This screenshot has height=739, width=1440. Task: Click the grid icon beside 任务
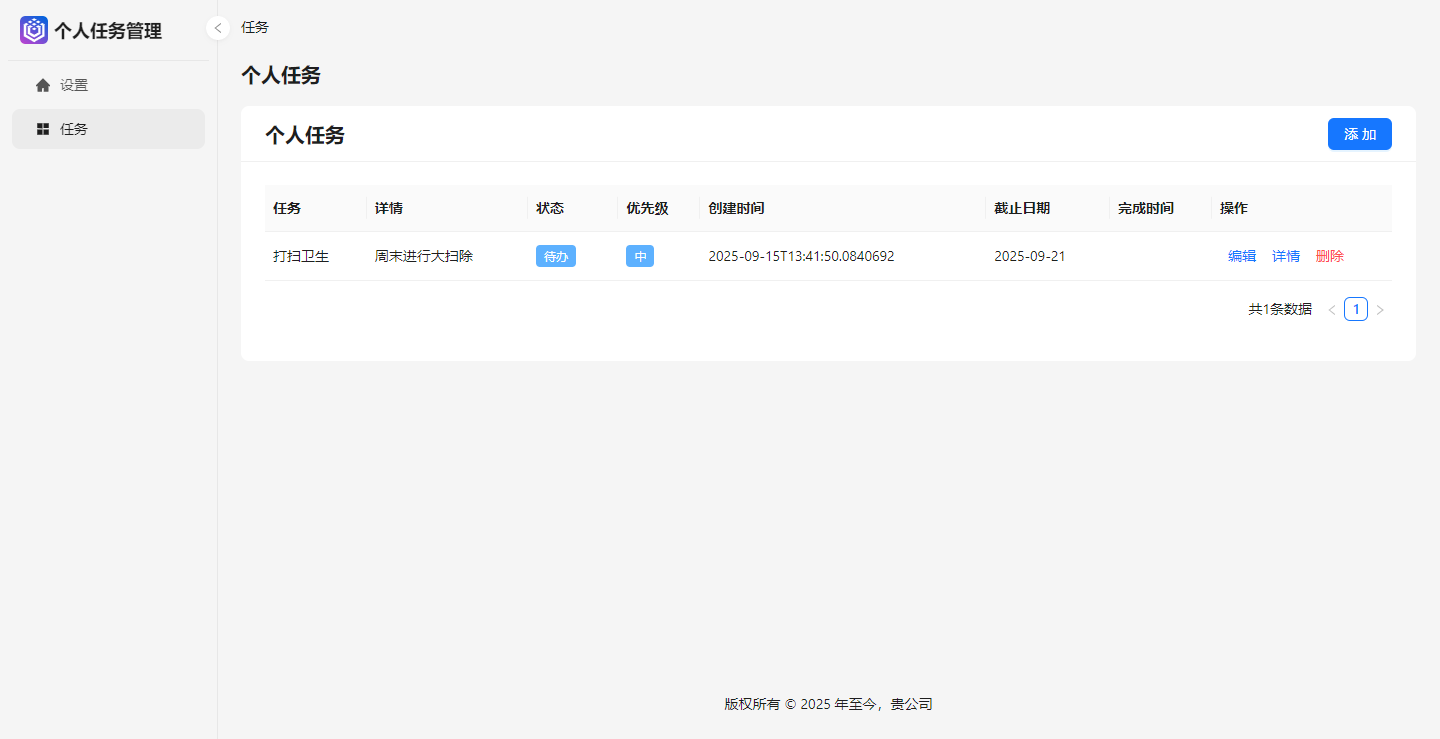point(42,128)
